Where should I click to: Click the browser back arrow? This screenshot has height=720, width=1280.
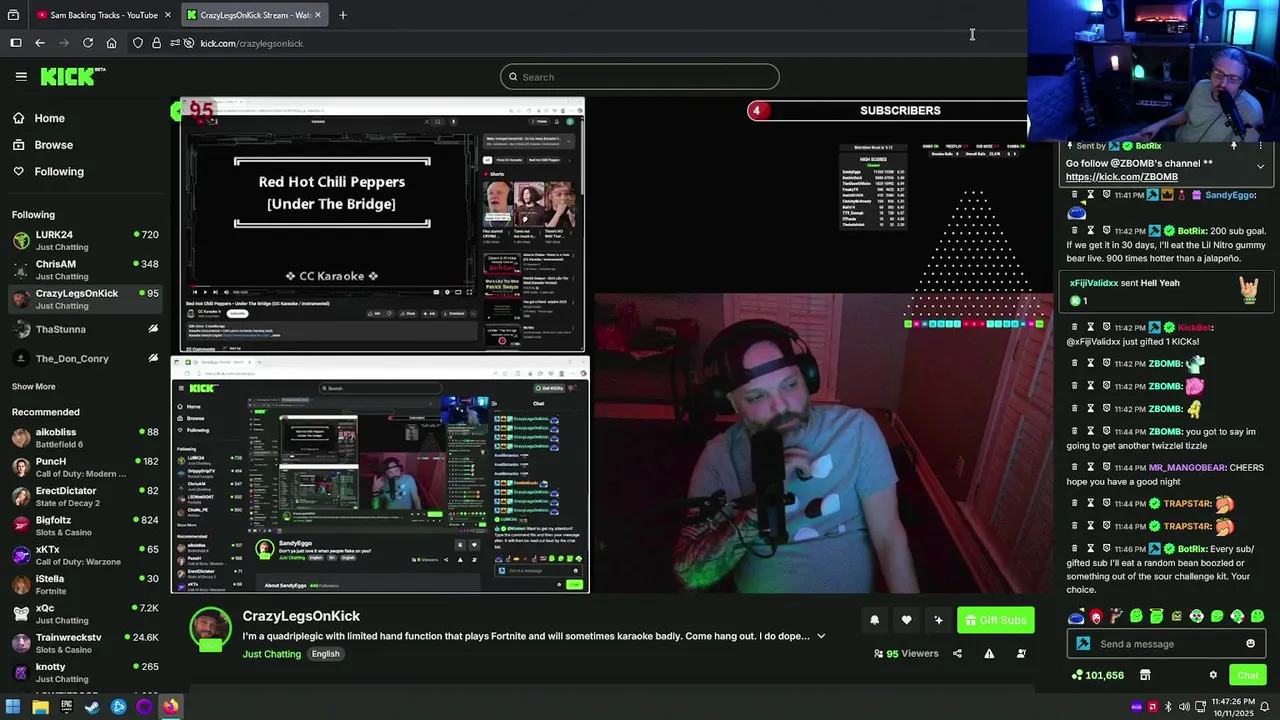[x=40, y=43]
